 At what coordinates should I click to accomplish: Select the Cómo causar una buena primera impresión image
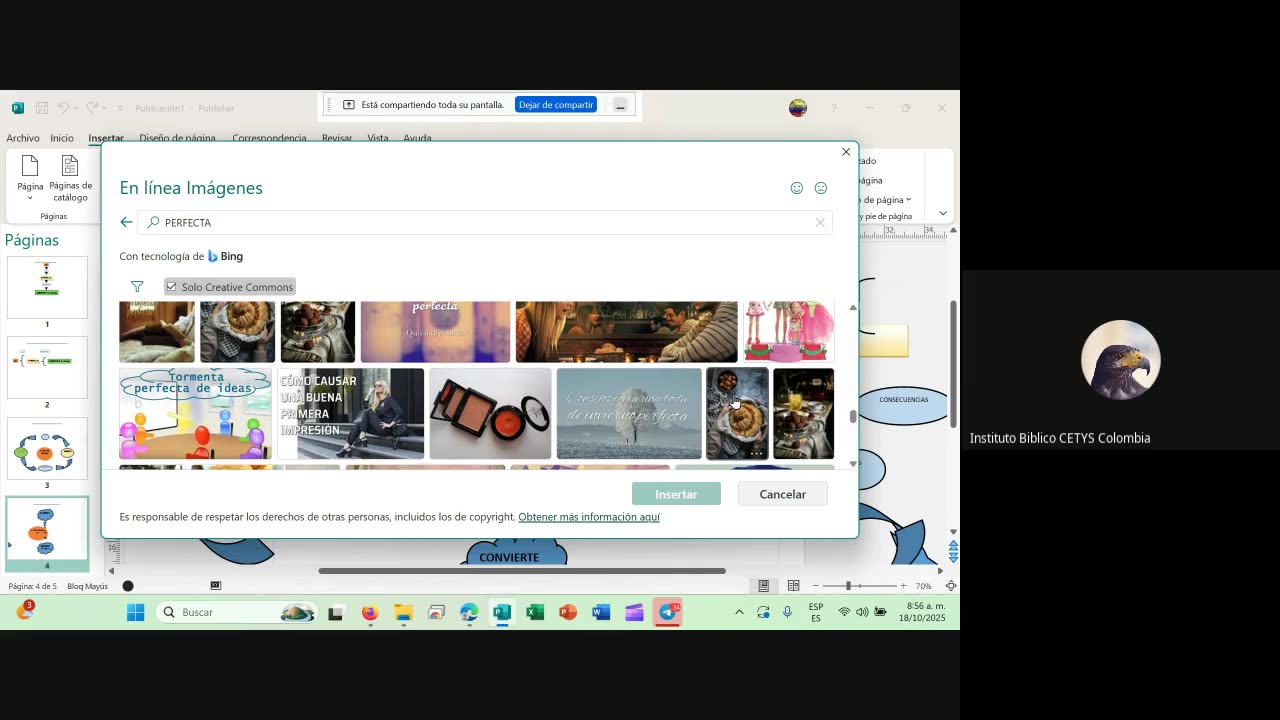click(x=350, y=414)
